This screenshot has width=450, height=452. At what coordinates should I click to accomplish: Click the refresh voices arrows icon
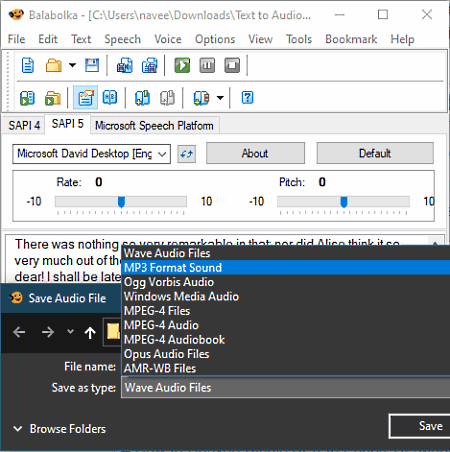point(186,154)
